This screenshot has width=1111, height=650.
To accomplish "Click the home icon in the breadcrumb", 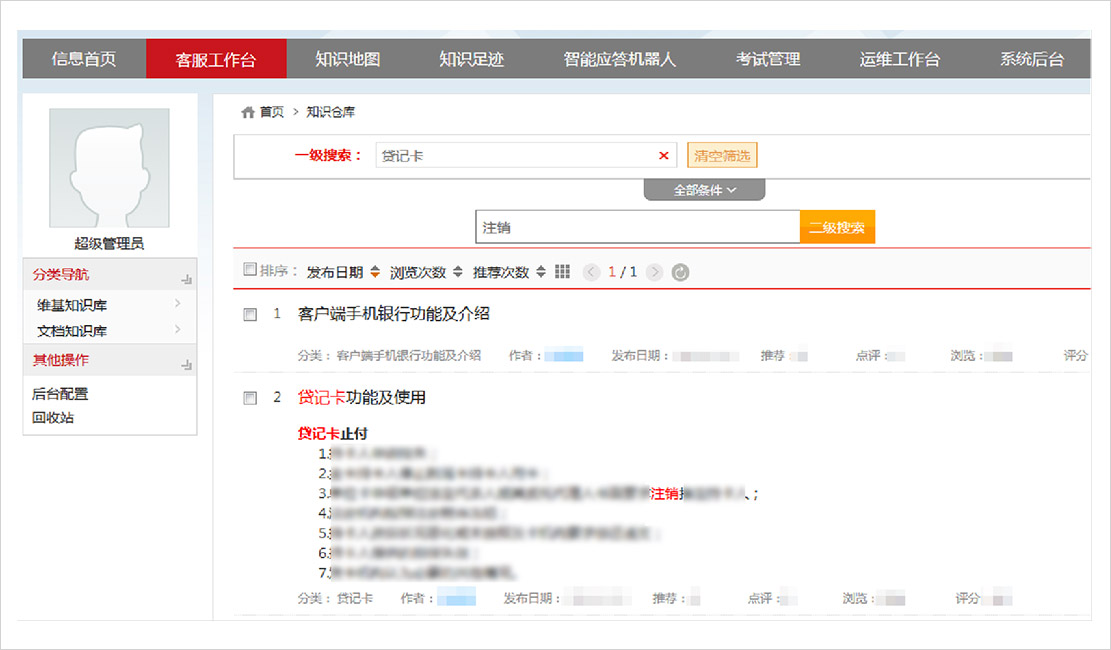I will coord(248,112).
